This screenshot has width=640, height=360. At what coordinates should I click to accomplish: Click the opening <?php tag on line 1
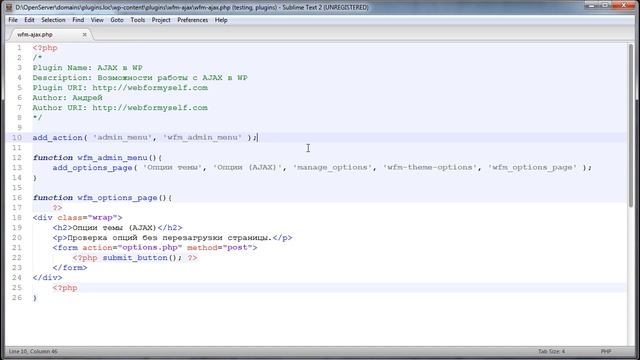pos(45,48)
